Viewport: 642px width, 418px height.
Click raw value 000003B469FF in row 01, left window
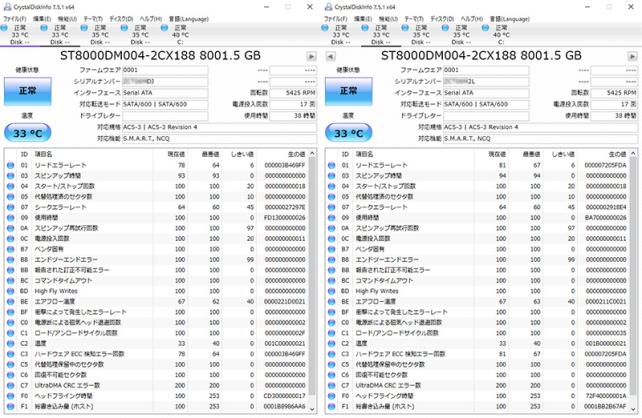pyautogui.click(x=285, y=165)
